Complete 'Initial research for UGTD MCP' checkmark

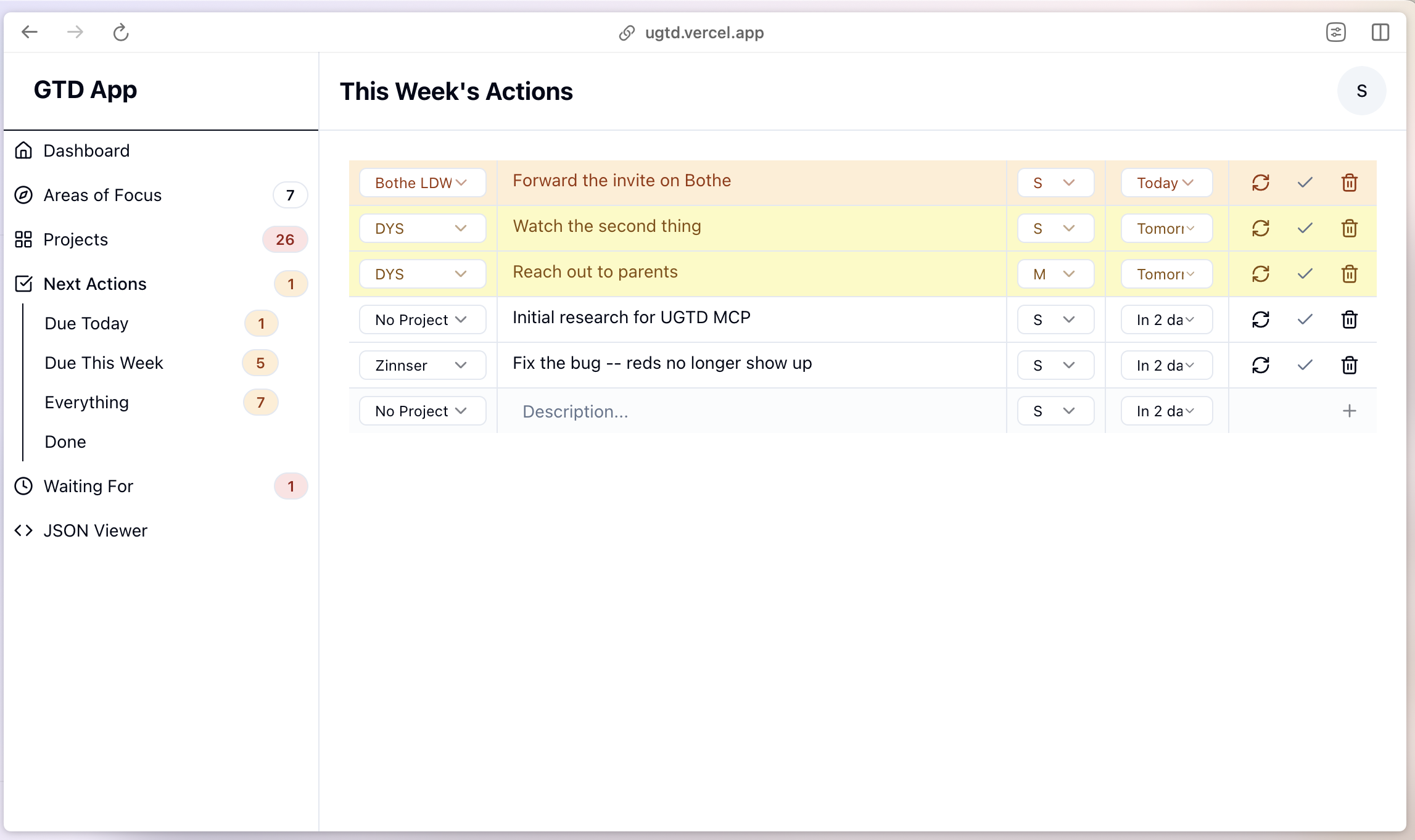pos(1305,319)
